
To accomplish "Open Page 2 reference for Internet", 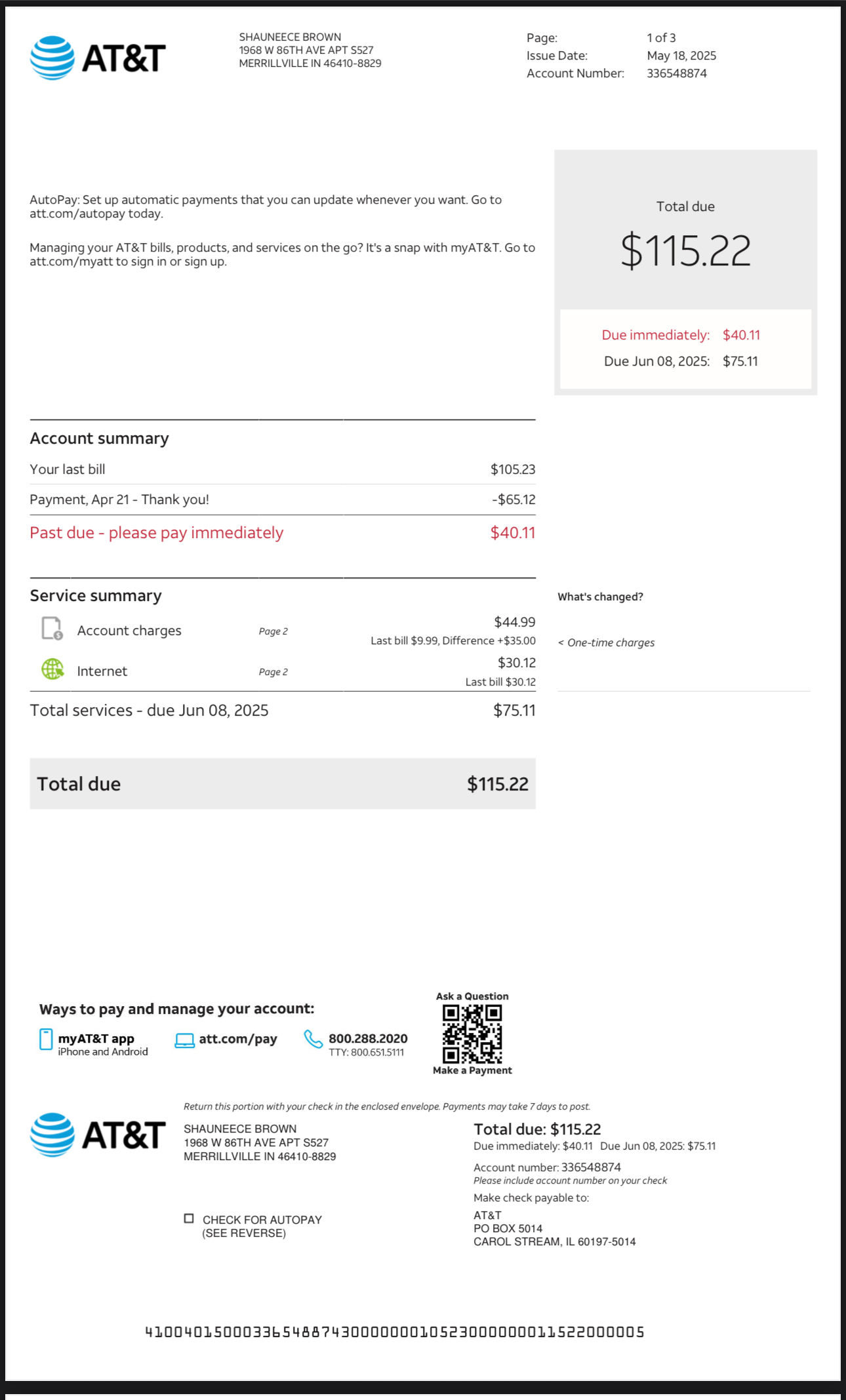I will coord(273,672).
